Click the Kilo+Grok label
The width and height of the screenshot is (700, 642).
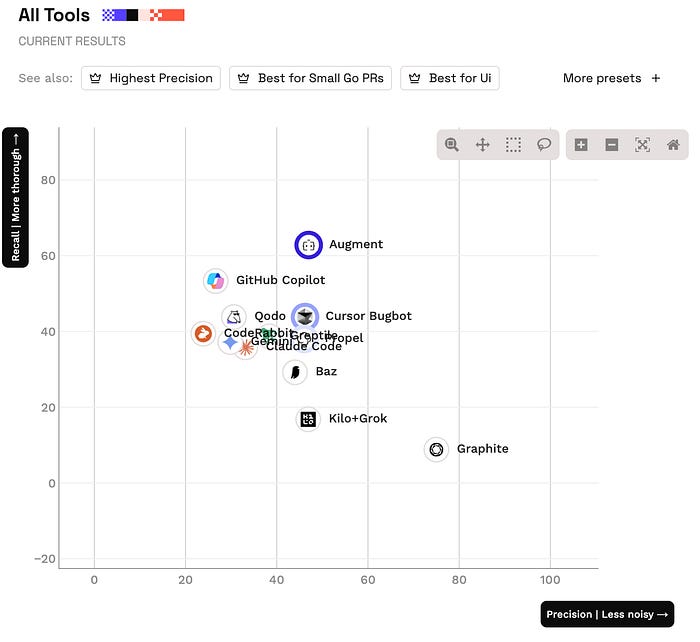pyautogui.click(x=358, y=418)
